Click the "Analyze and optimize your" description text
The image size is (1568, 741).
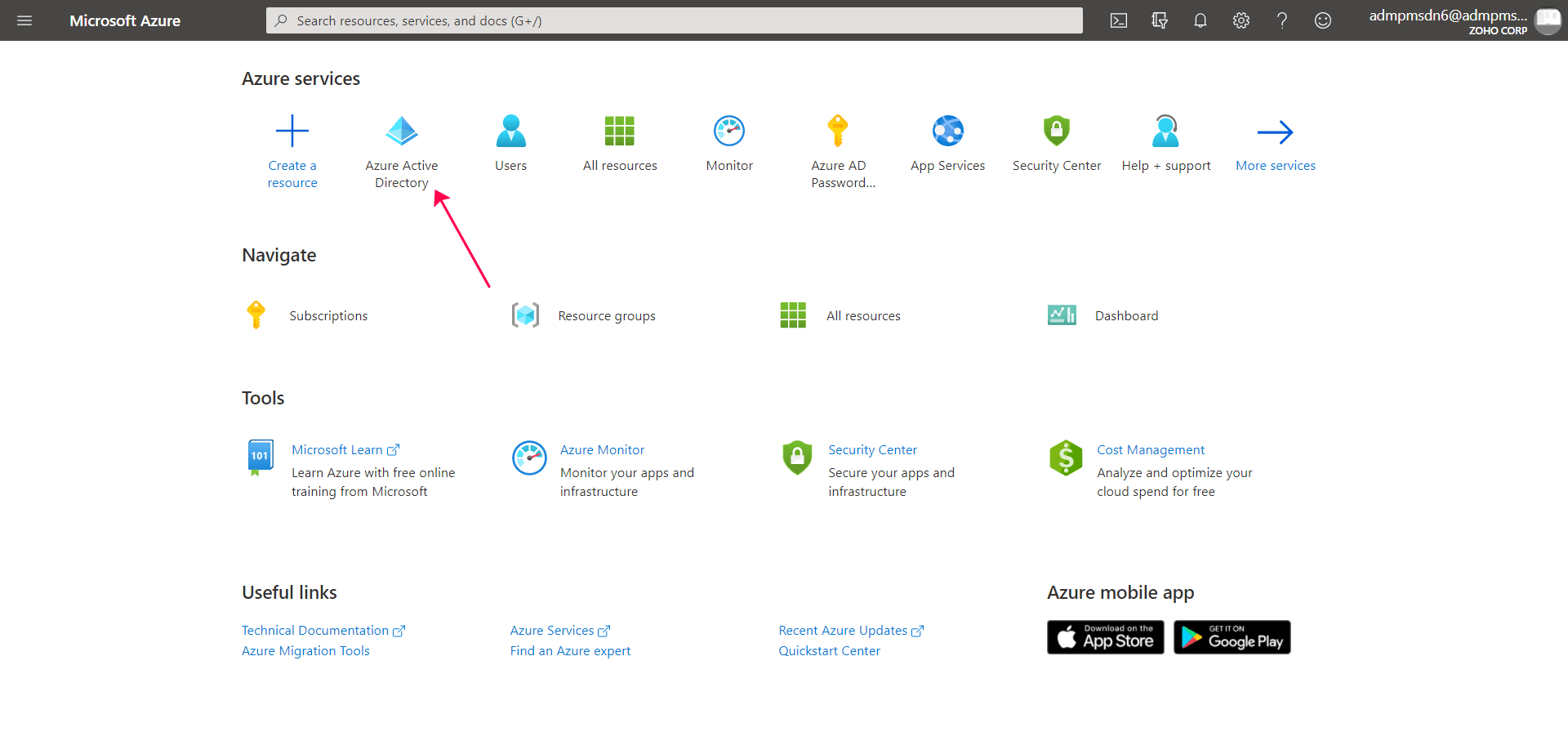[1174, 473]
